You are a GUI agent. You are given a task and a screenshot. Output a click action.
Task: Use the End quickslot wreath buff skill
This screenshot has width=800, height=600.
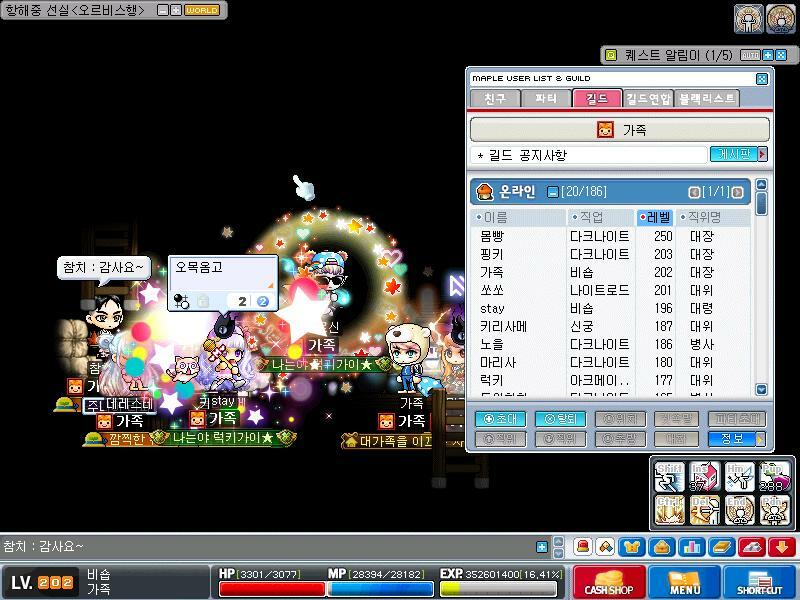[739, 510]
